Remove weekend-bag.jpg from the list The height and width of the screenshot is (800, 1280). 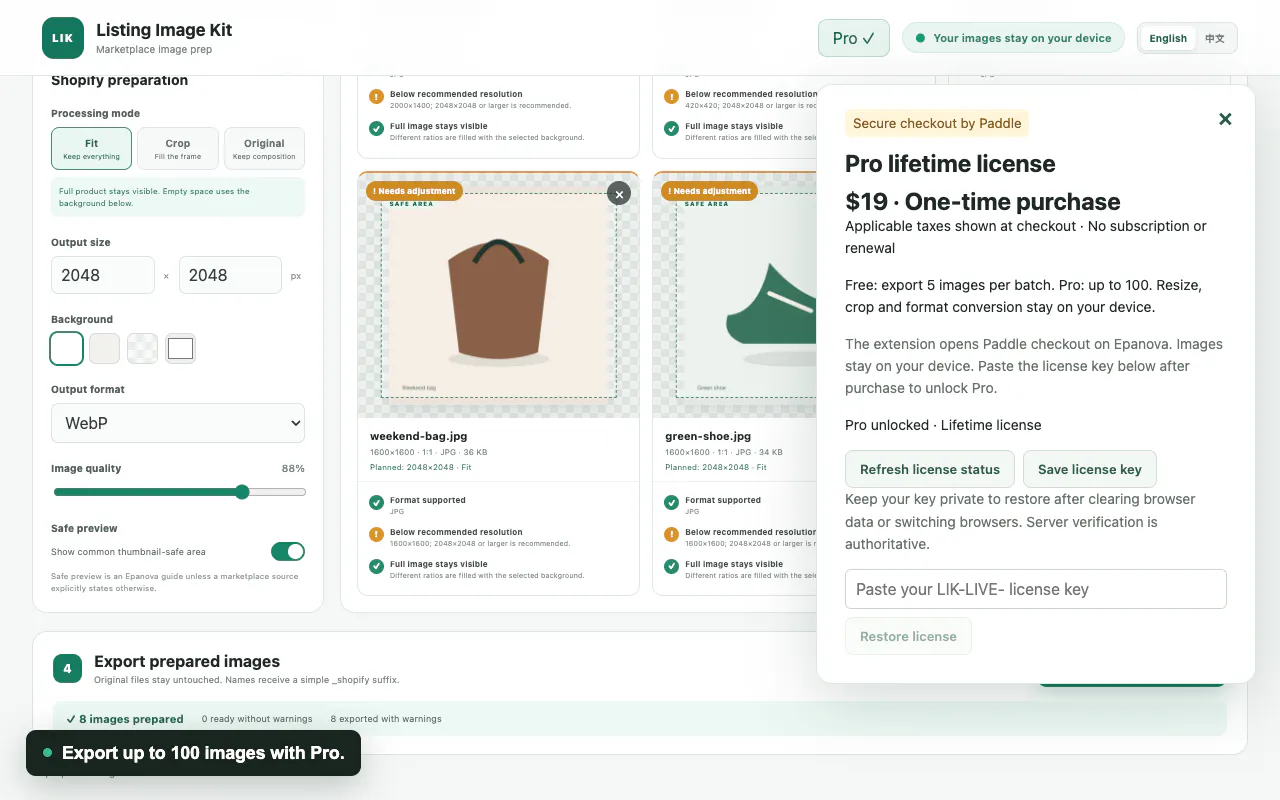[x=619, y=194]
